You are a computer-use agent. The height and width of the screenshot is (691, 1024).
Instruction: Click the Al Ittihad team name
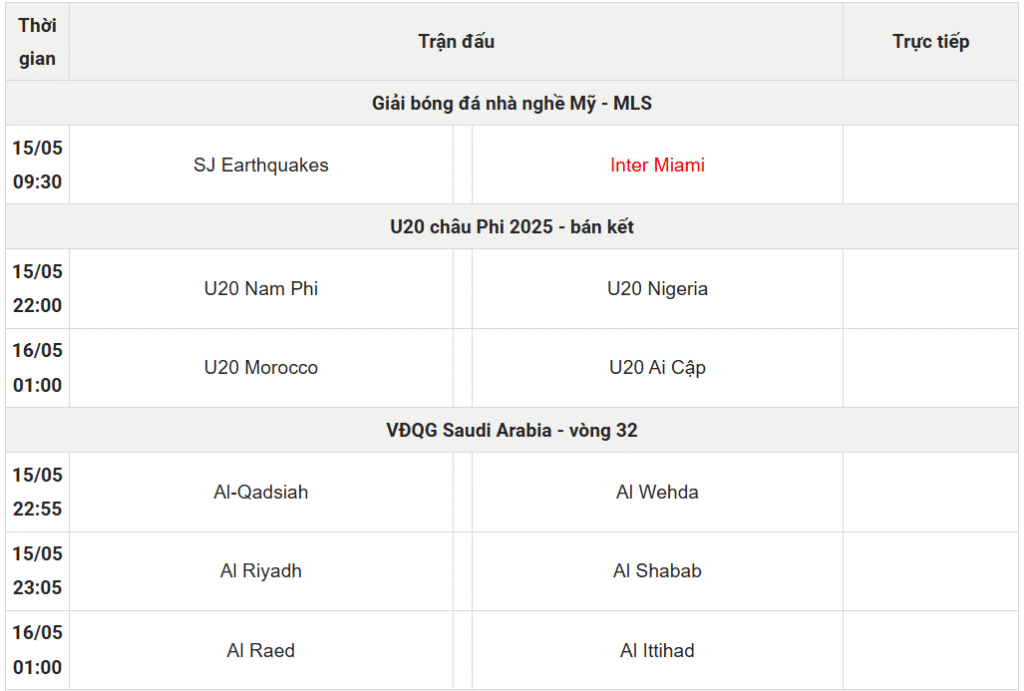pyautogui.click(x=657, y=651)
